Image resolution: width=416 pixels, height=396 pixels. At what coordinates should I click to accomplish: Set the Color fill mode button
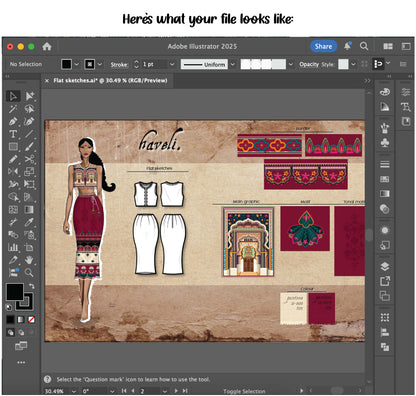click(x=10, y=320)
